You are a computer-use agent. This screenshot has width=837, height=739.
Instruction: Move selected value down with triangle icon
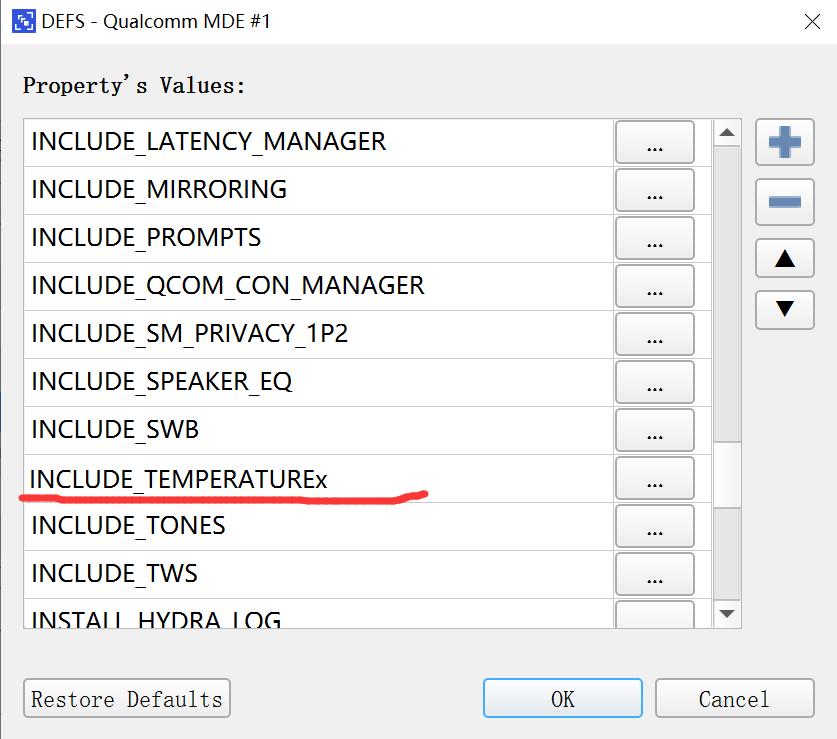pyautogui.click(x=784, y=310)
